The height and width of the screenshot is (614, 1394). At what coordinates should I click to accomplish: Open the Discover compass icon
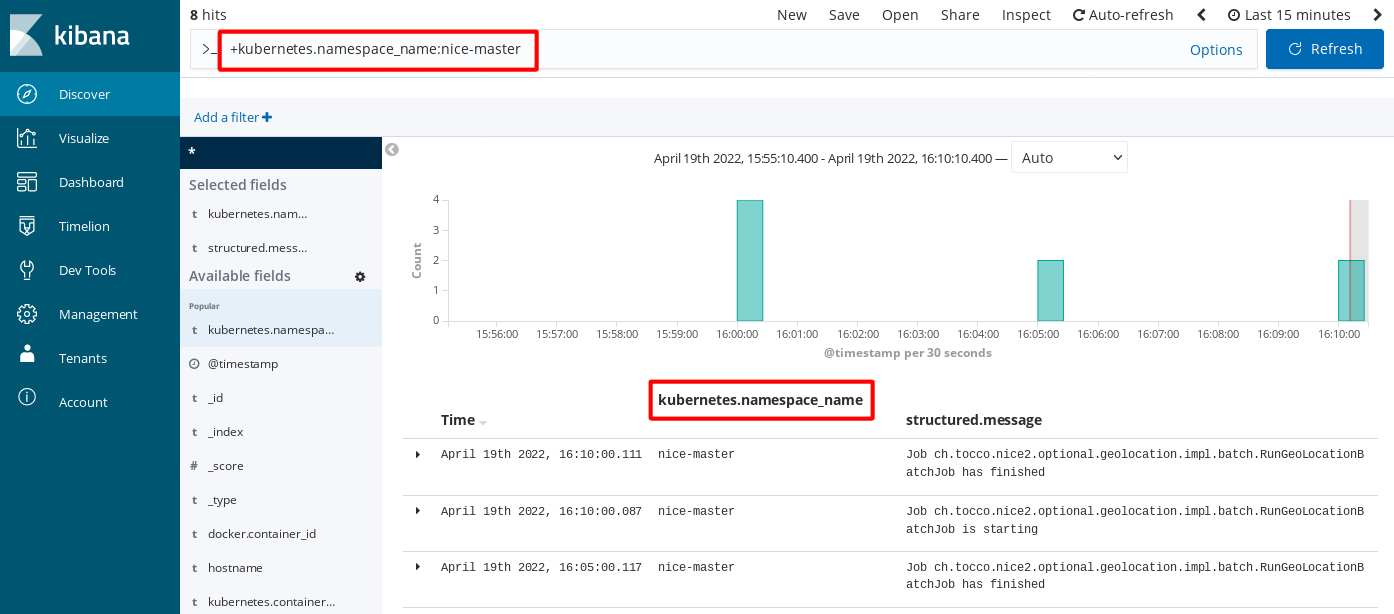(x=27, y=94)
